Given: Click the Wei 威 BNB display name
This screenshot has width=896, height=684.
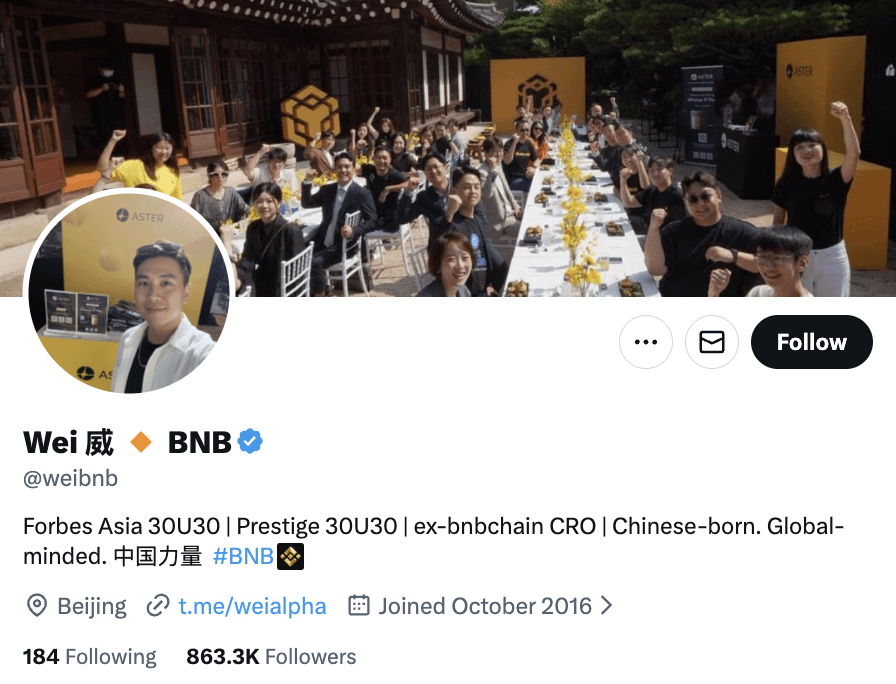Looking at the screenshot, I should (x=127, y=442).
